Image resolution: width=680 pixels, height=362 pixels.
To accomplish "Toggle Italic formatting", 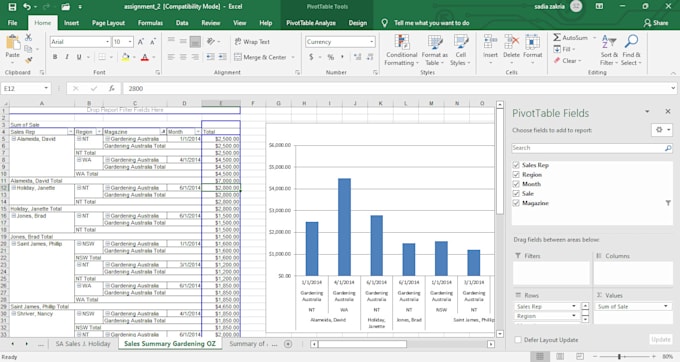I will [x=67, y=57].
